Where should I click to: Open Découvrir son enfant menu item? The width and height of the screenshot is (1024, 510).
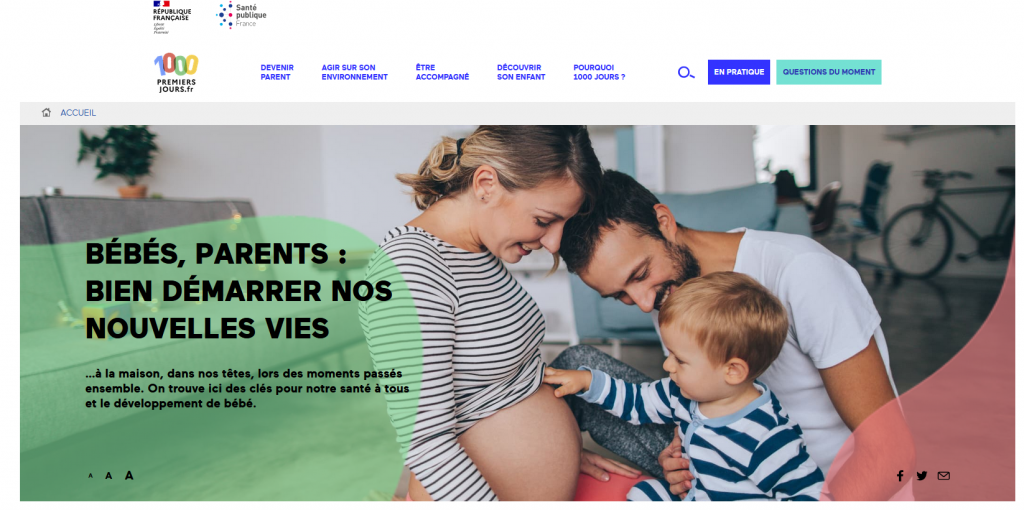pyautogui.click(x=521, y=72)
